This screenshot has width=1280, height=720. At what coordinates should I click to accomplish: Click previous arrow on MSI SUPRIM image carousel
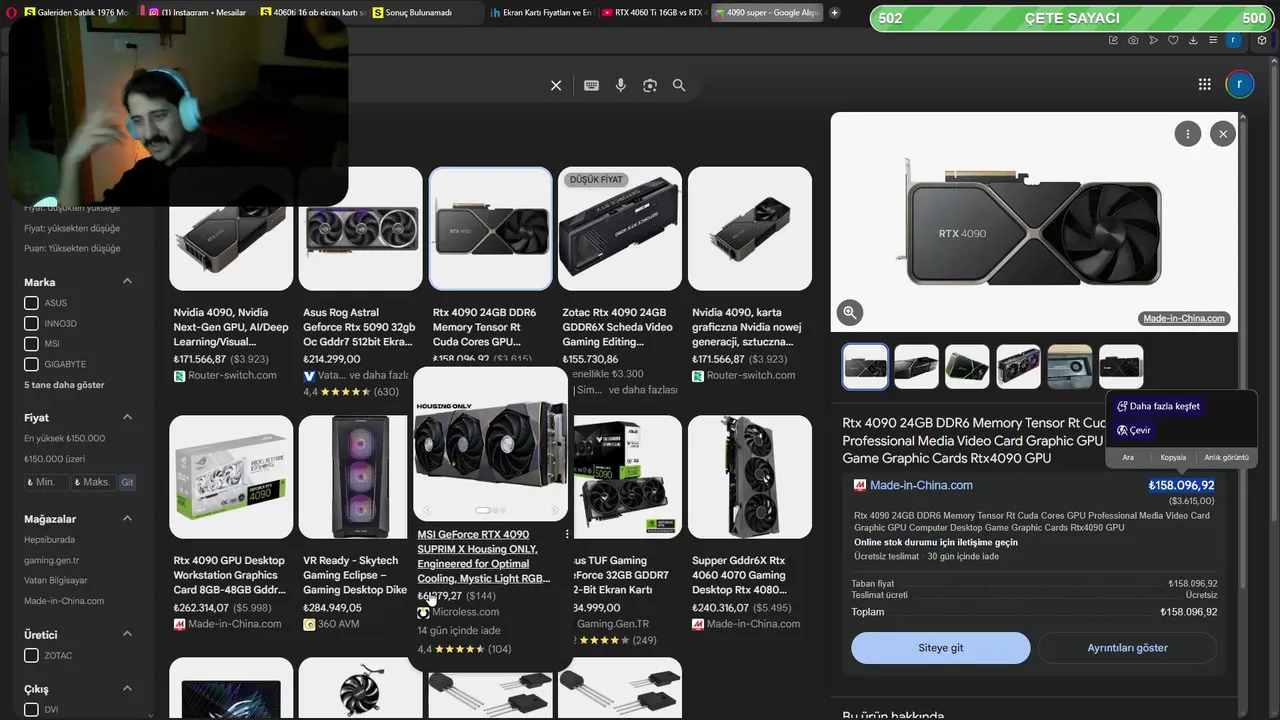pyautogui.click(x=426, y=510)
